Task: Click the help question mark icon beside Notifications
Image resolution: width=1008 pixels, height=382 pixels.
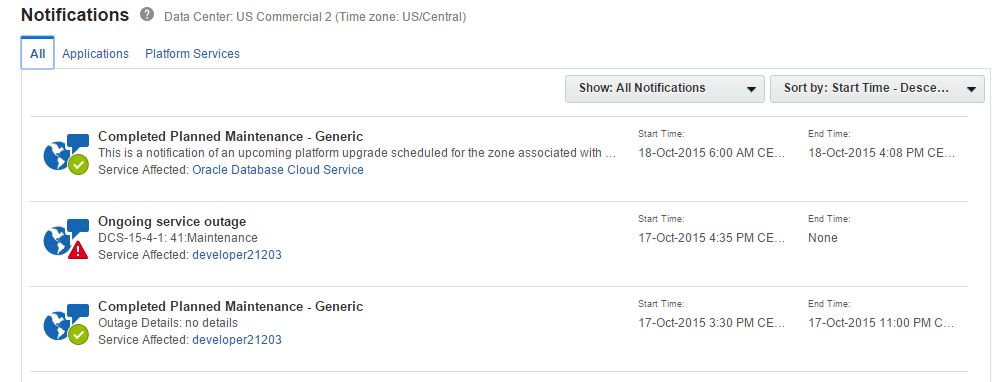Action: tap(147, 15)
